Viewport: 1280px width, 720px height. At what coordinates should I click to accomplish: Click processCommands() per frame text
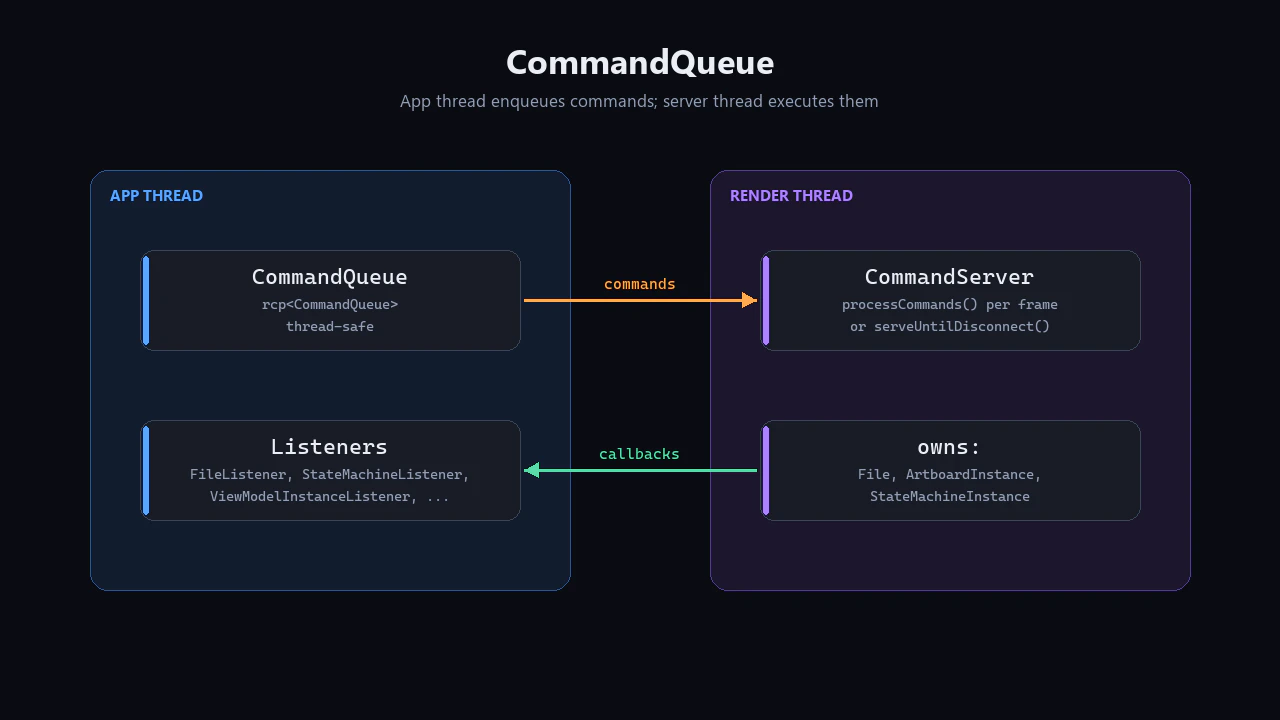tap(950, 304)
